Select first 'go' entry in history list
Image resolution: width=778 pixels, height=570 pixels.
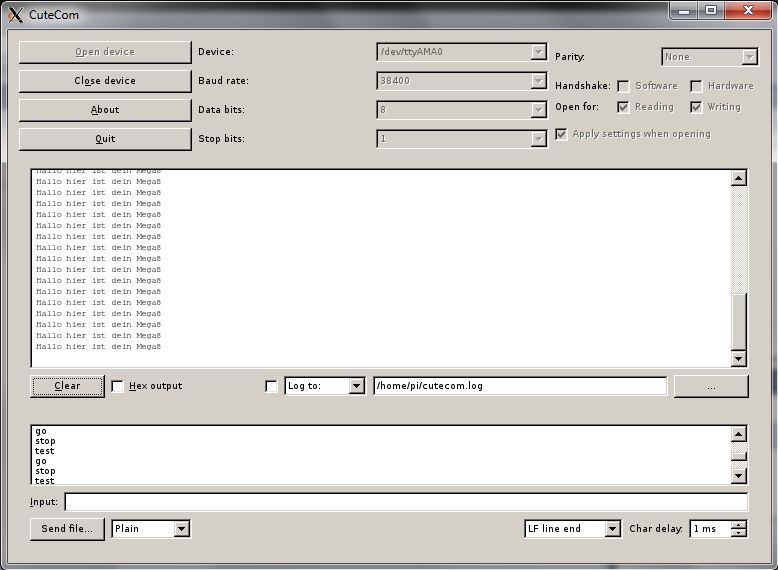pos(41,431)
